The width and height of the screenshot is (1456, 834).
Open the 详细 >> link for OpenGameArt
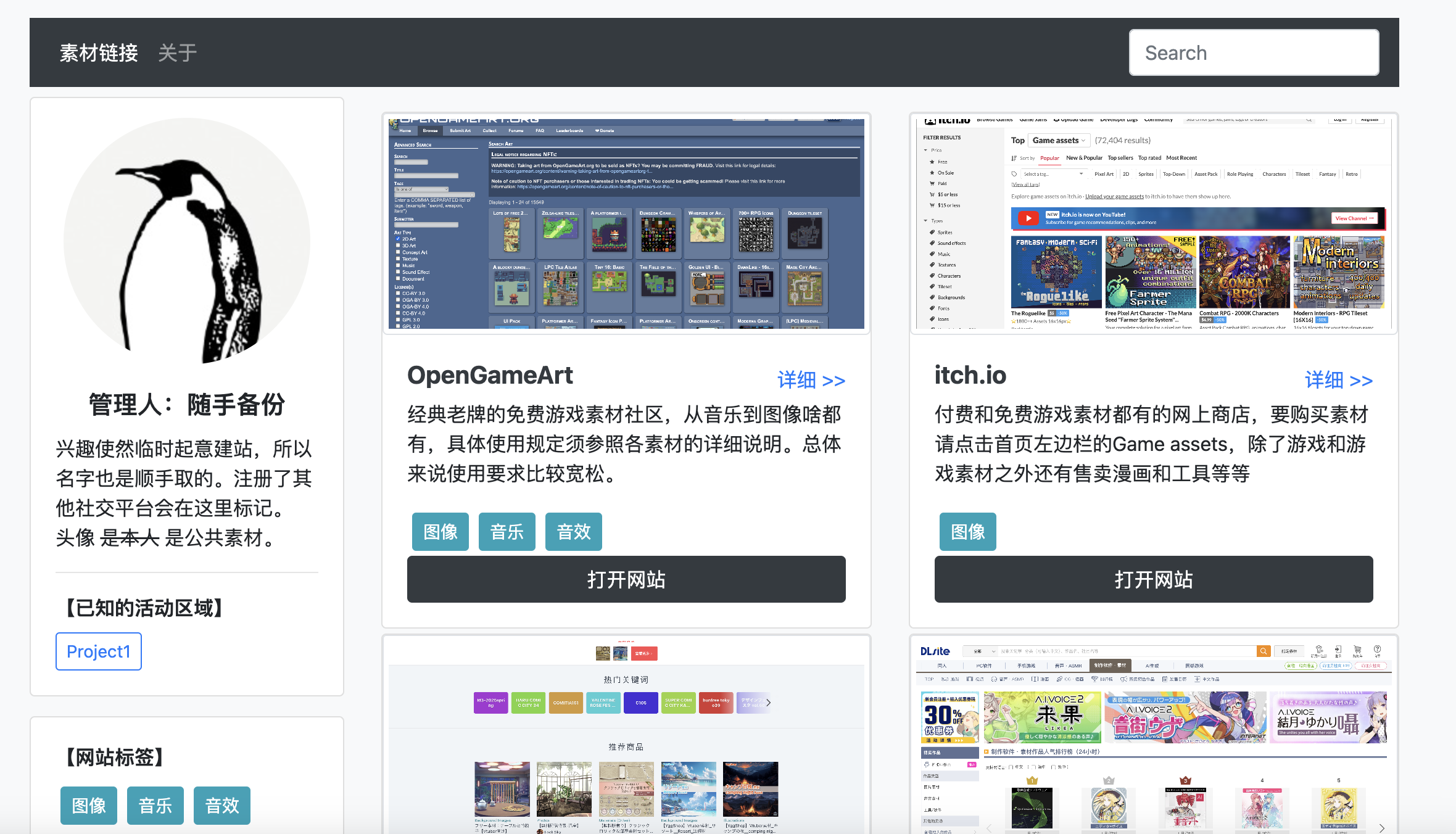coord(811,380)
